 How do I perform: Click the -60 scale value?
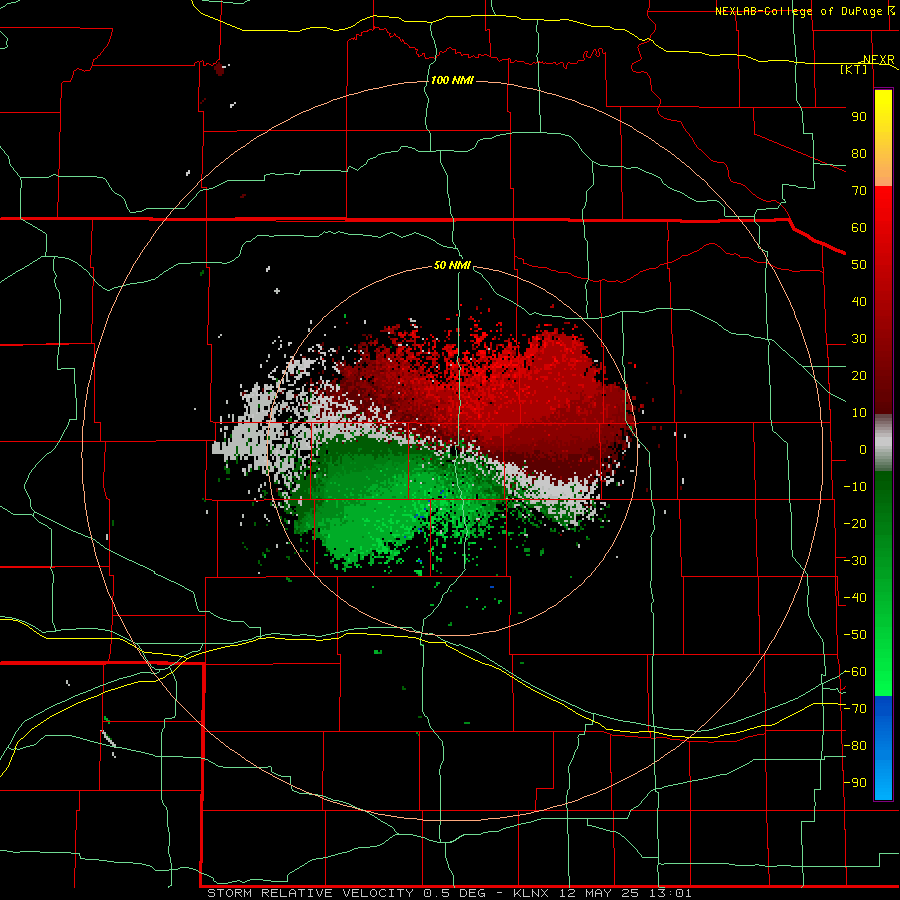click(855, 672)
